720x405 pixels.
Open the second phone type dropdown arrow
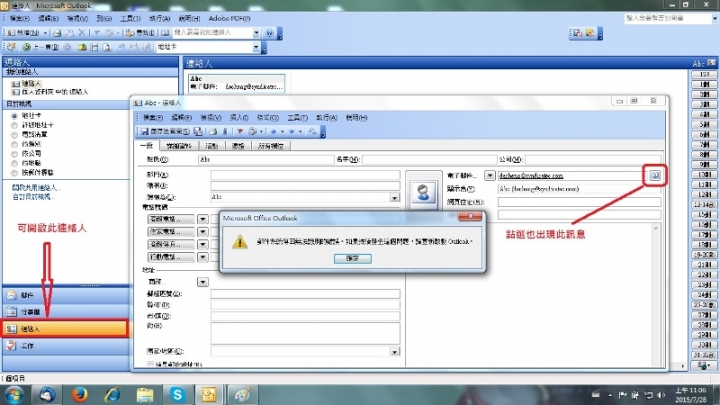tap(202, 232)
